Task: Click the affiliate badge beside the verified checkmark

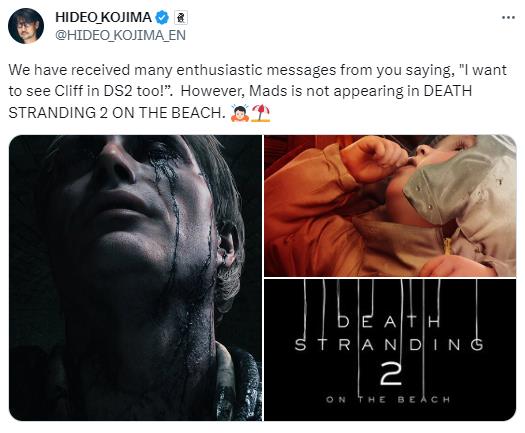Action: coord(181,18)
